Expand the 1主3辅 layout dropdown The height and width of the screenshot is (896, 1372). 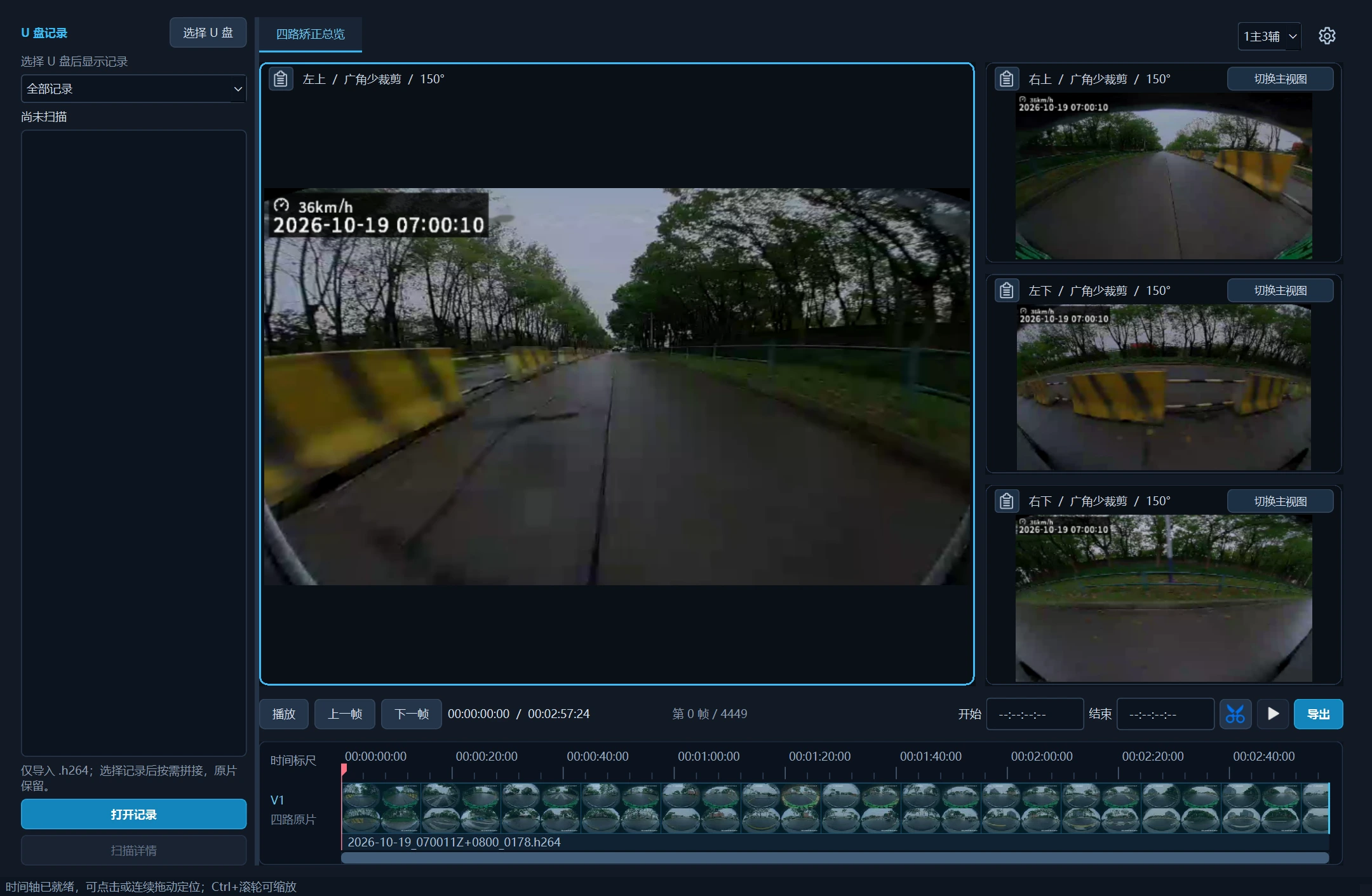[1269, 36]
